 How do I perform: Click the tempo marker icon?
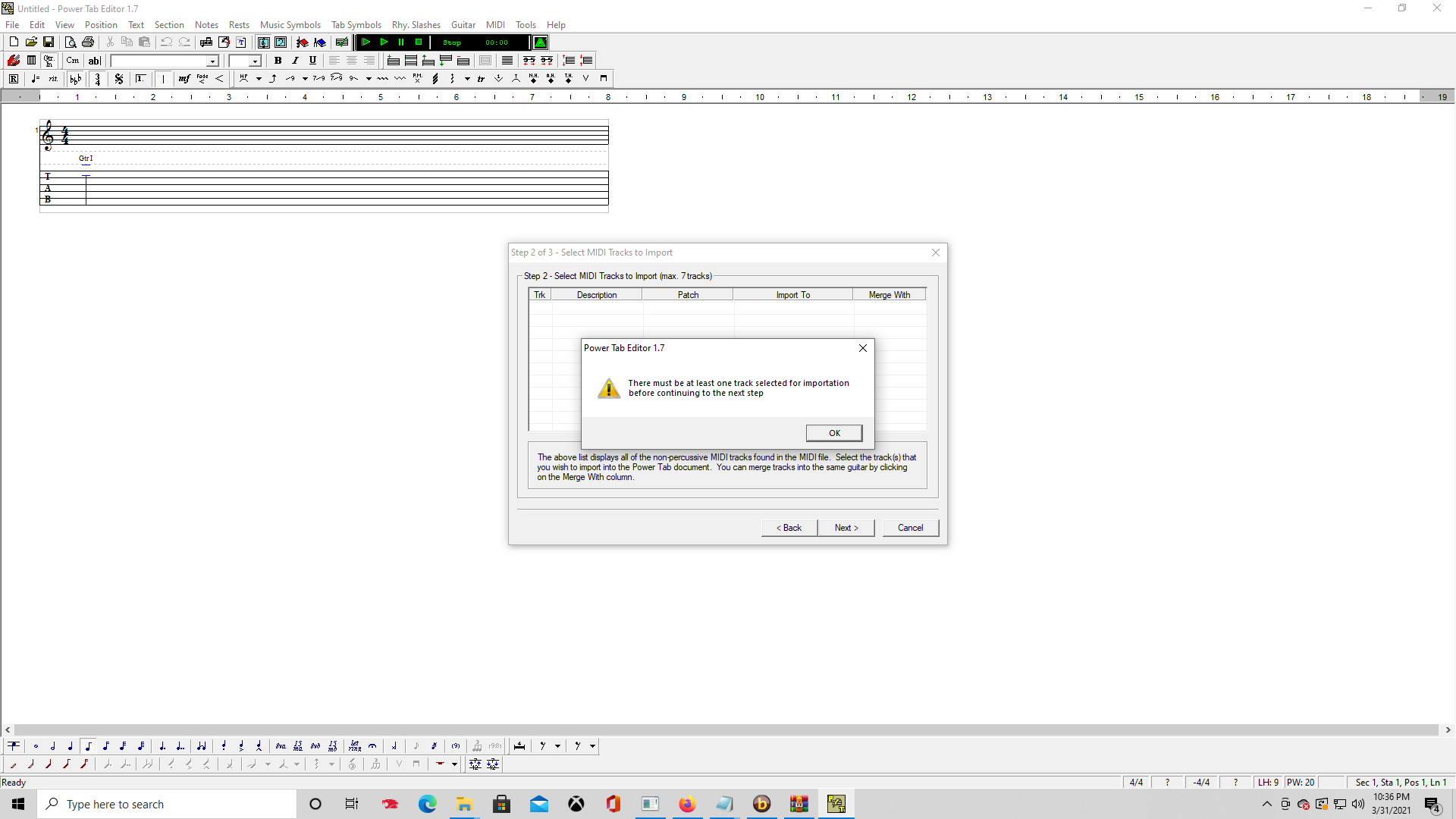pyautogui.click(x=35, y=79)
